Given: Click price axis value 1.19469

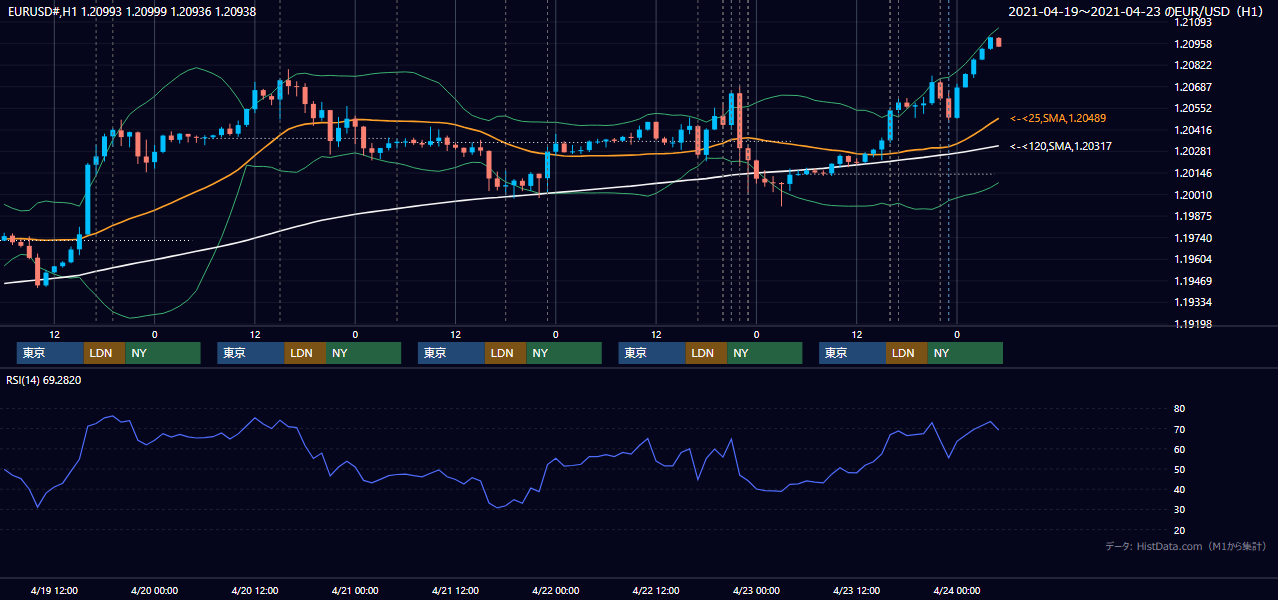Looking at the screenshot, I should click(x=1193, y=281).
